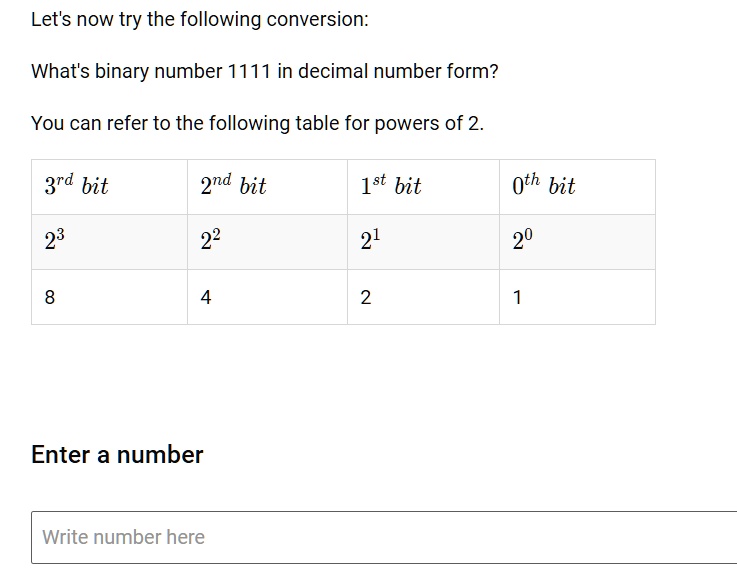Click the "Let's now try the following conversion" line
Viewport: 737px width, 581px height.
[x=200, y=20]
